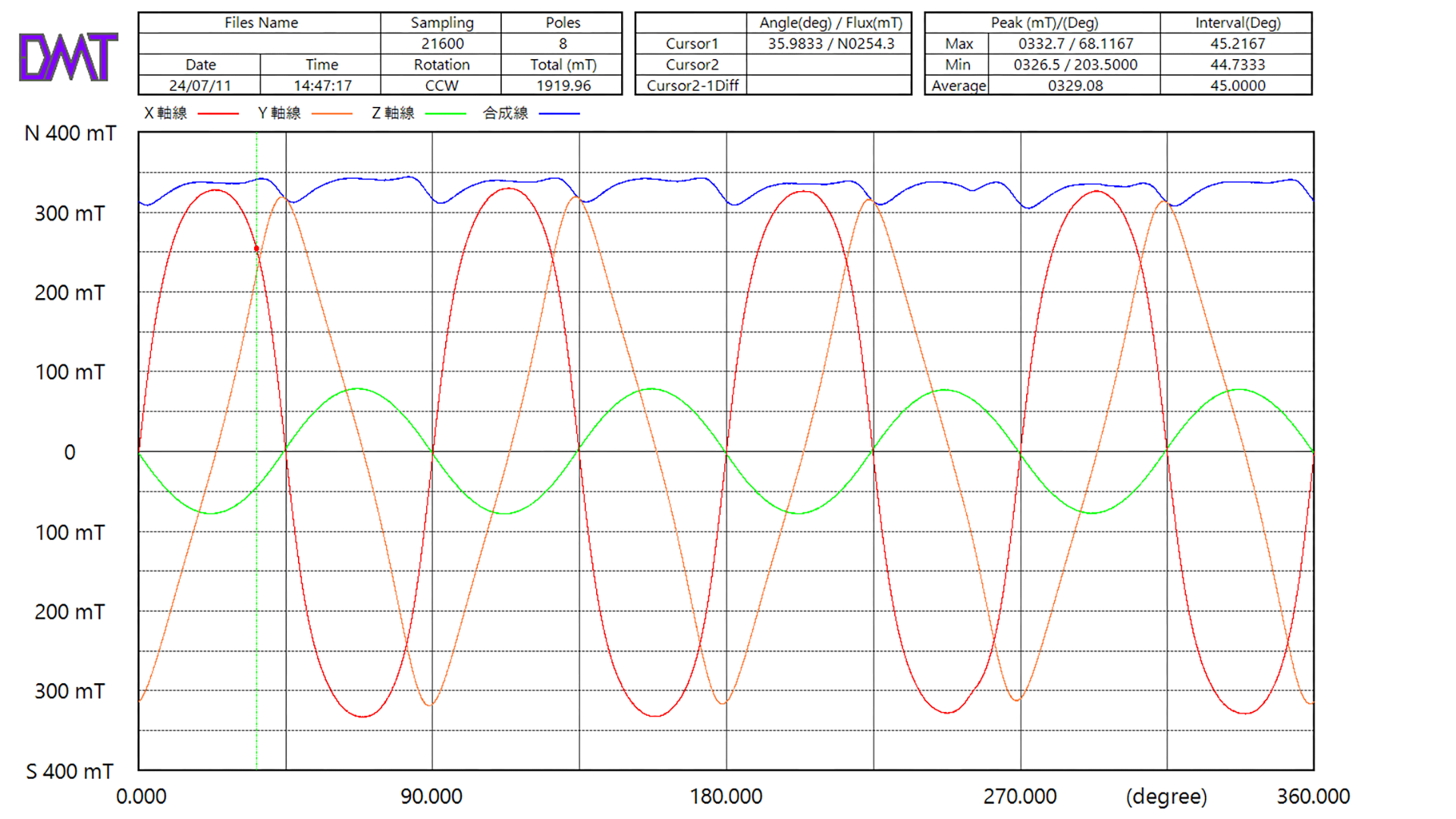Select the green Z軸線 legend entry
This screenshot has width=1456, height=819.
pos(445,114)
